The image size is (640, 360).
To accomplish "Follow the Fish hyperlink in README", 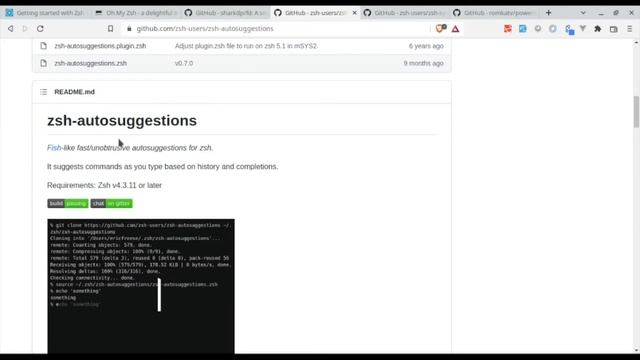I will click(x=54, y=148).
